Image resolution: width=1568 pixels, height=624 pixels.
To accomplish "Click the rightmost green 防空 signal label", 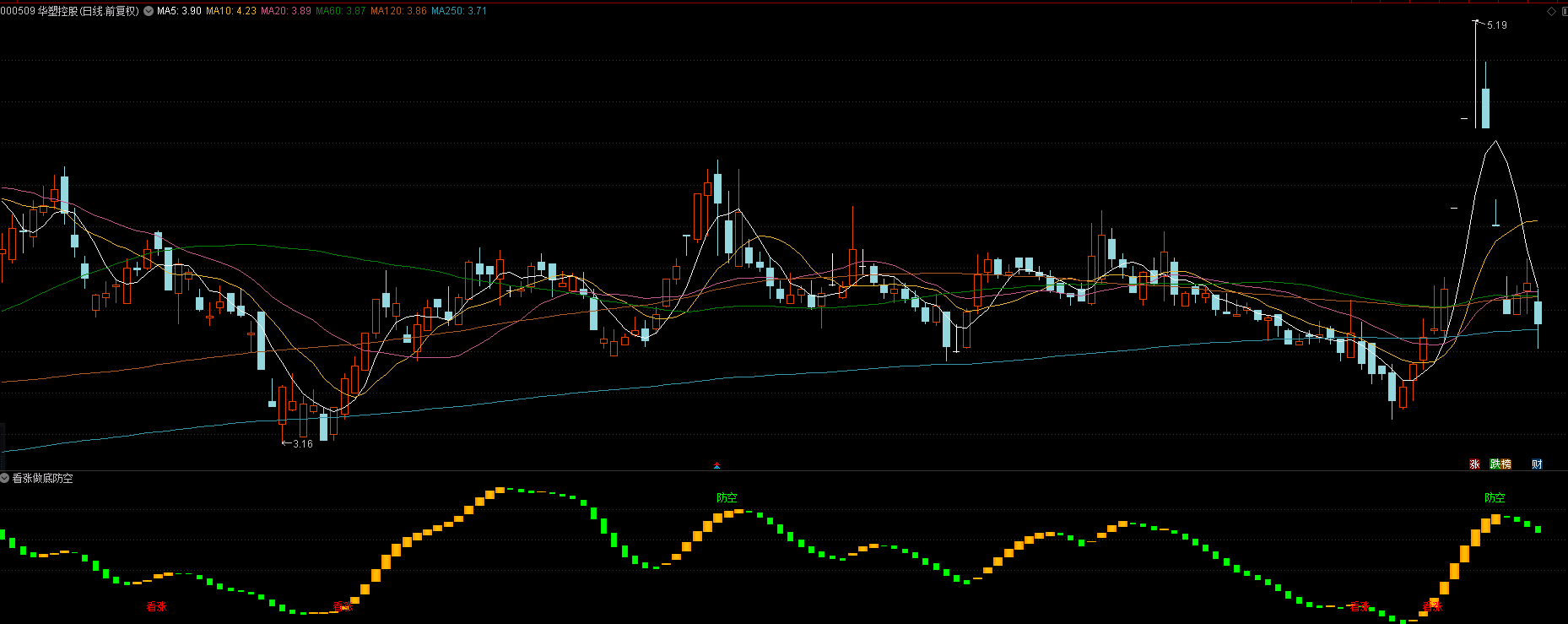I will [1495, 498].
